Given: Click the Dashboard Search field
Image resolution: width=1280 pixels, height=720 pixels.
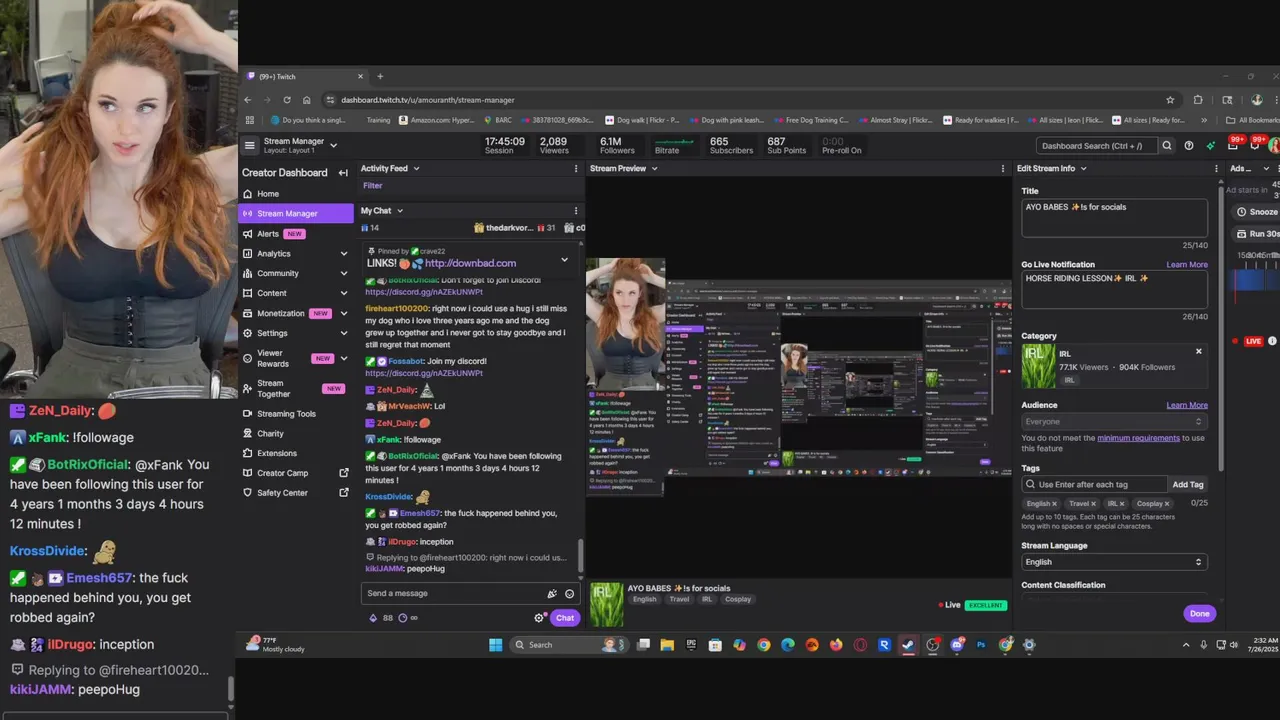Looking at the screenshot, I should (1095, 146).
